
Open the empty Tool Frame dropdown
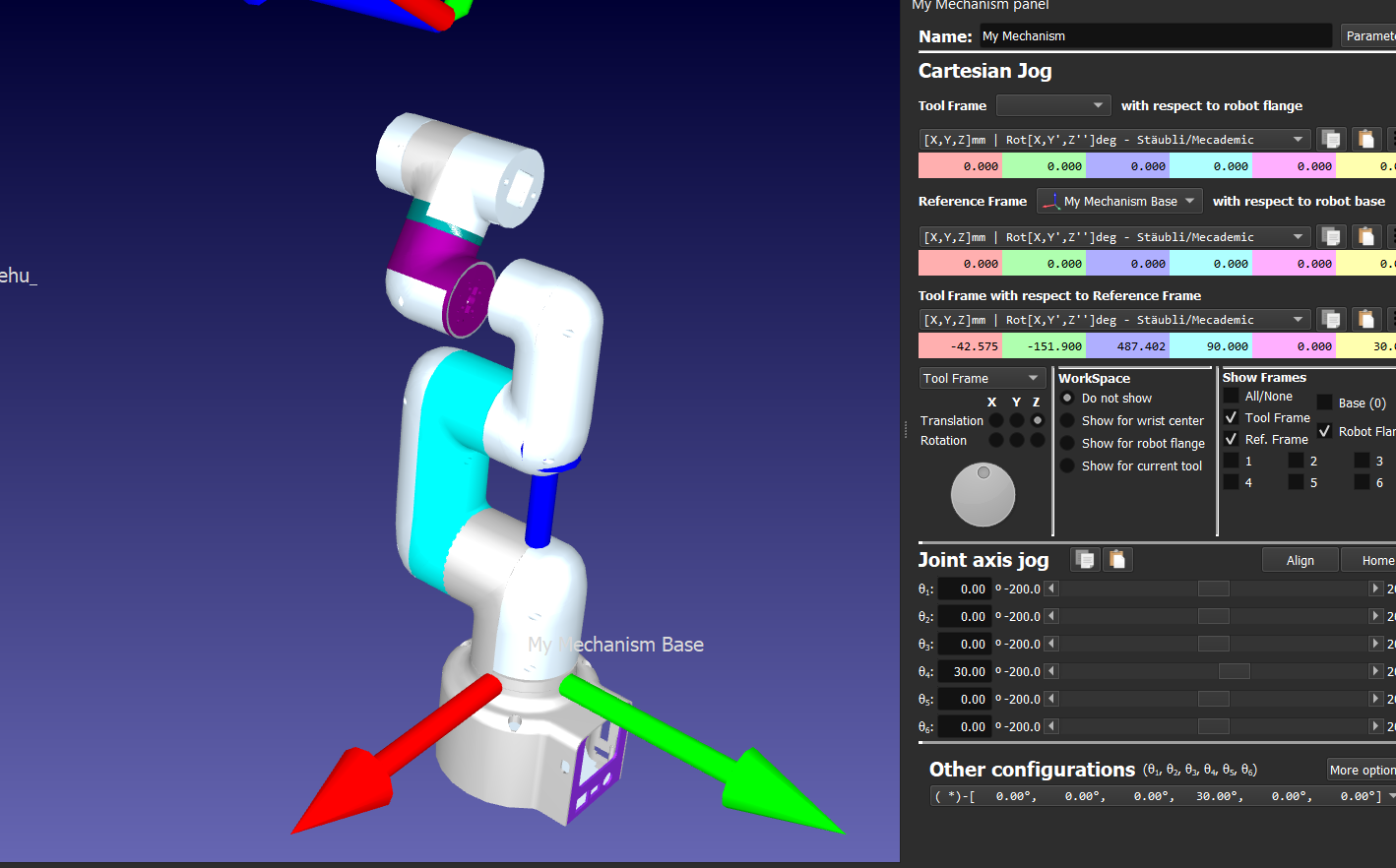[x=1053, y=105]
